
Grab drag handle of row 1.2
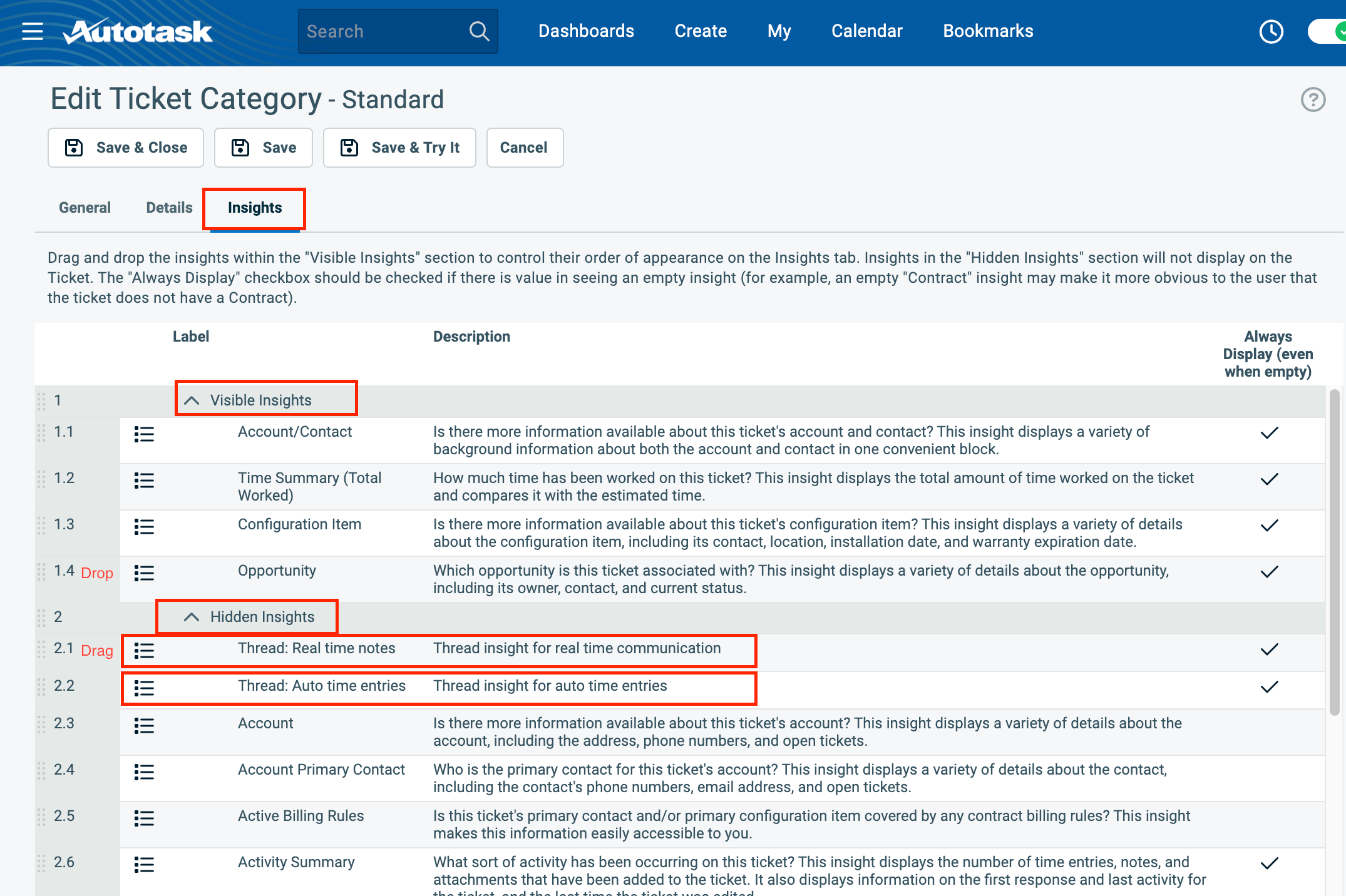[x=41, y=479]
